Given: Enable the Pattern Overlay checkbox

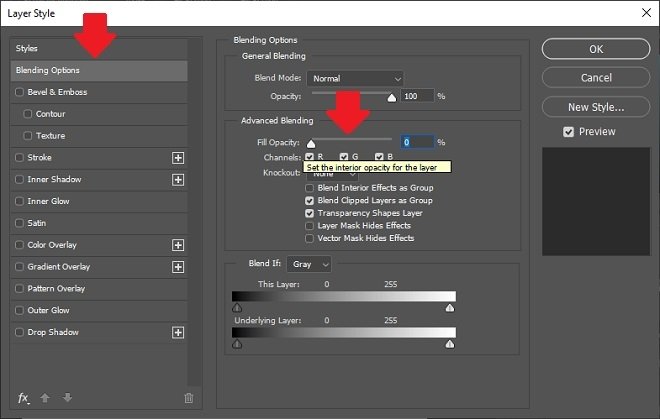Looking at the screenshot, I should [19, 288].
